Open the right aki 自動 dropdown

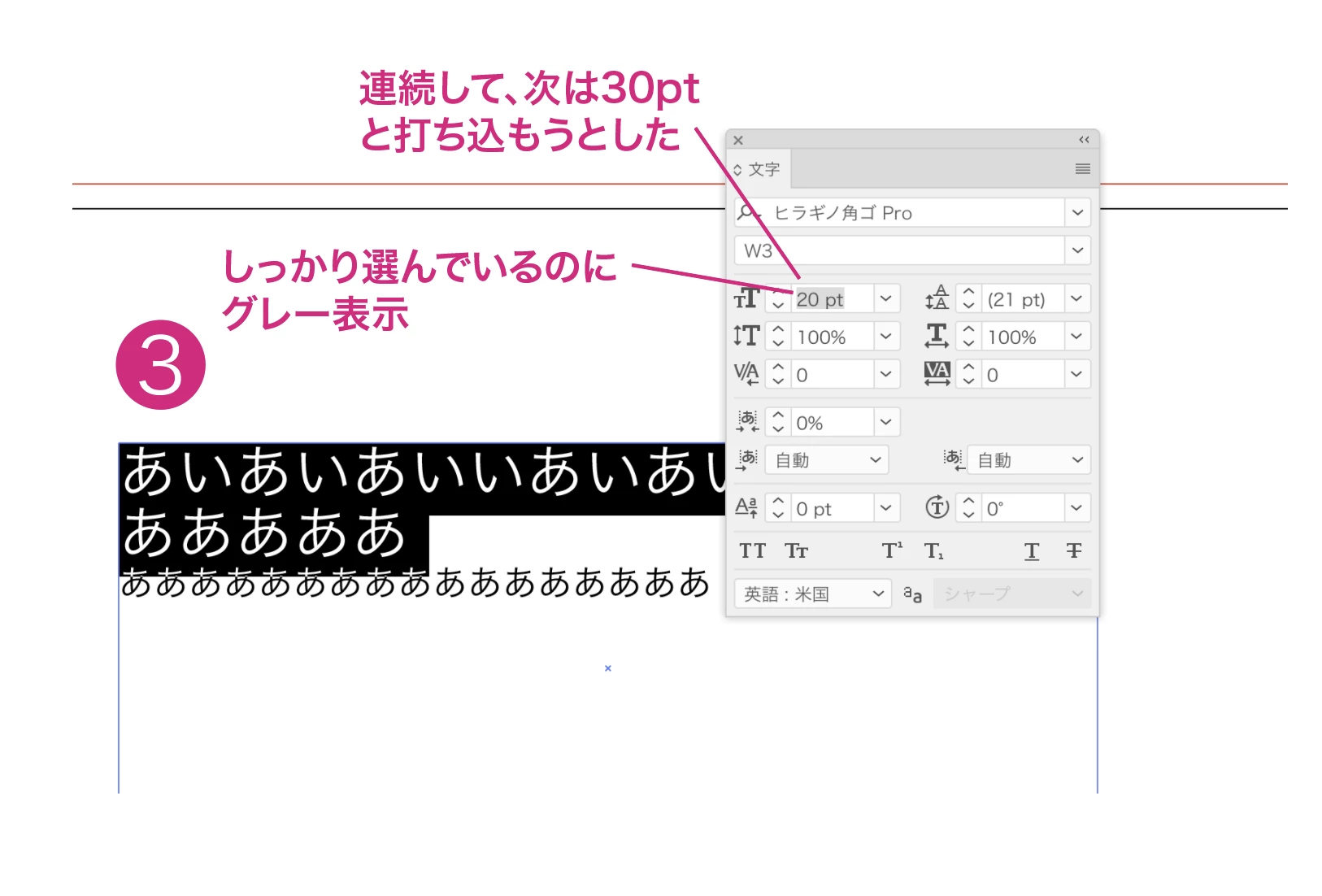(1029, 460)
